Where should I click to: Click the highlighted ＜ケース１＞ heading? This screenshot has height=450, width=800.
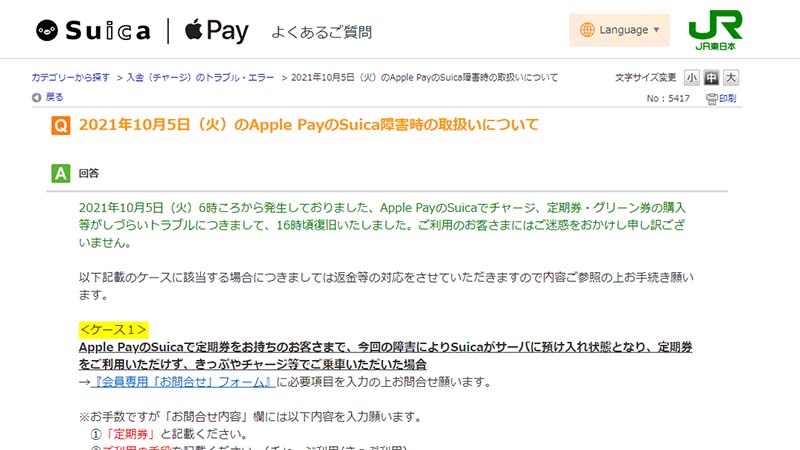(114, 330)
